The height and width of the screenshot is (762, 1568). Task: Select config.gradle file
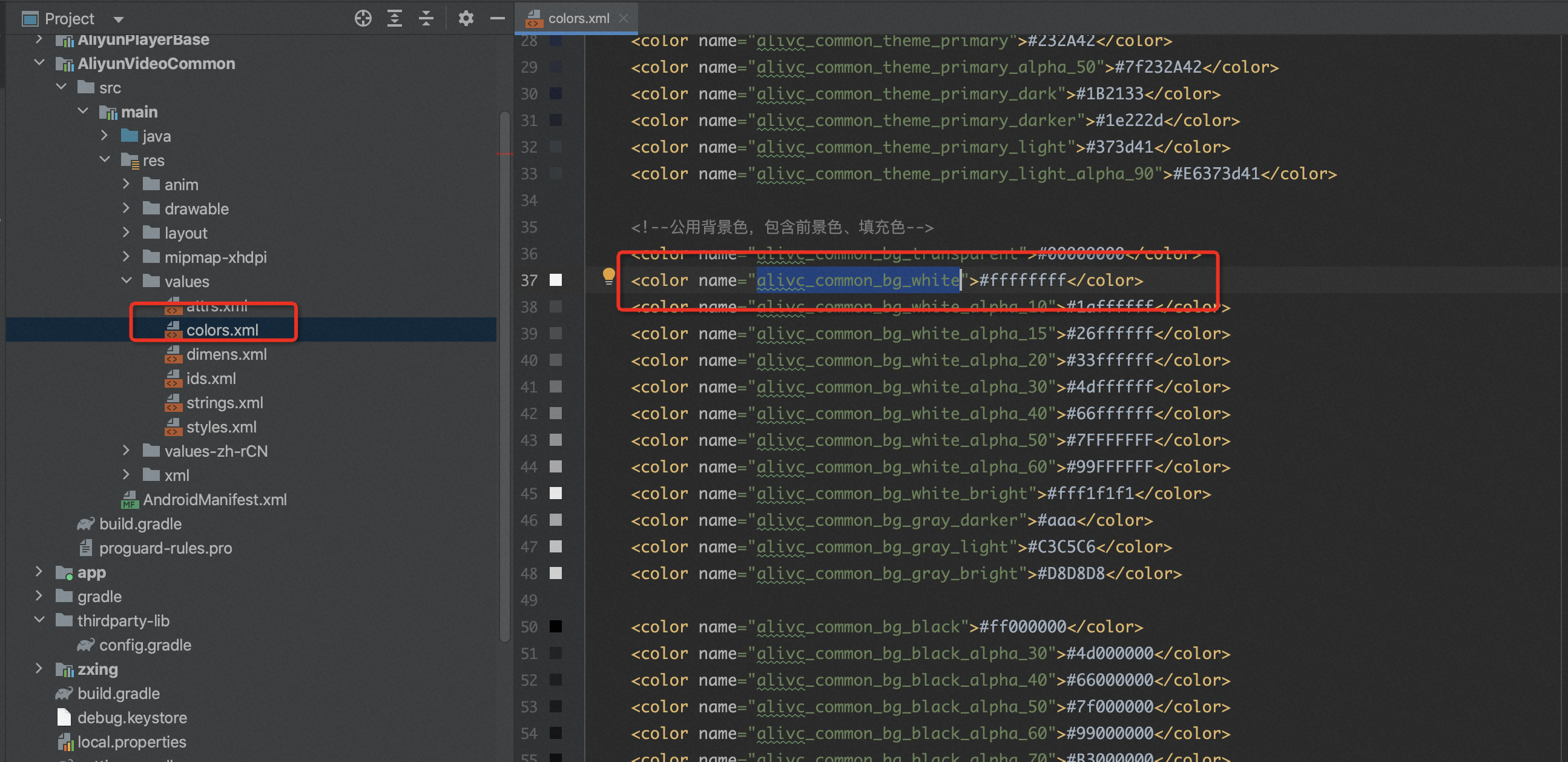tap(145, 645)
